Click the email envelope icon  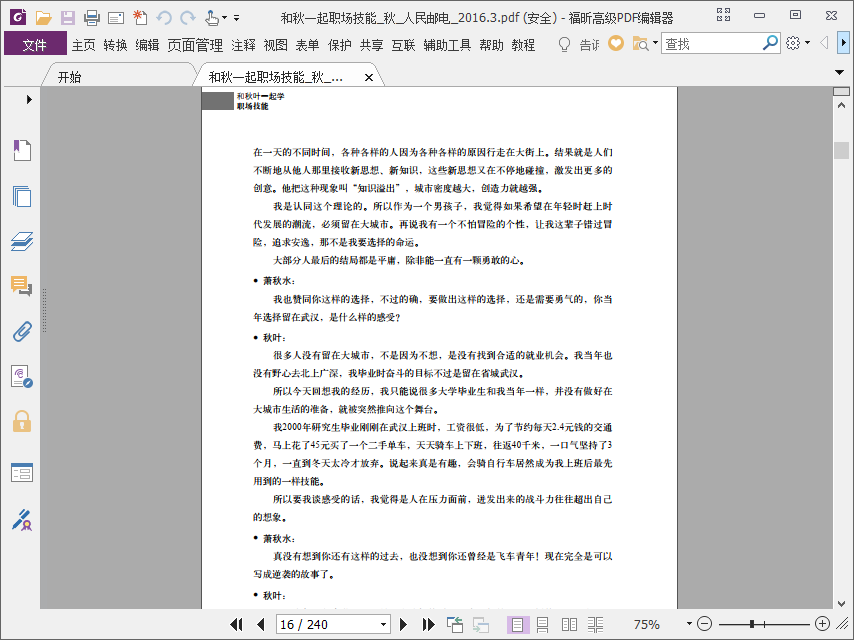[x=115, y=19]
